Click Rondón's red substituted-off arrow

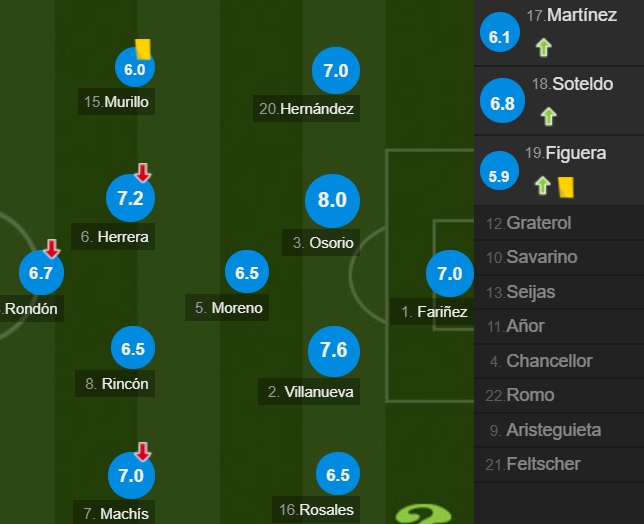click(x=52, y=249)
